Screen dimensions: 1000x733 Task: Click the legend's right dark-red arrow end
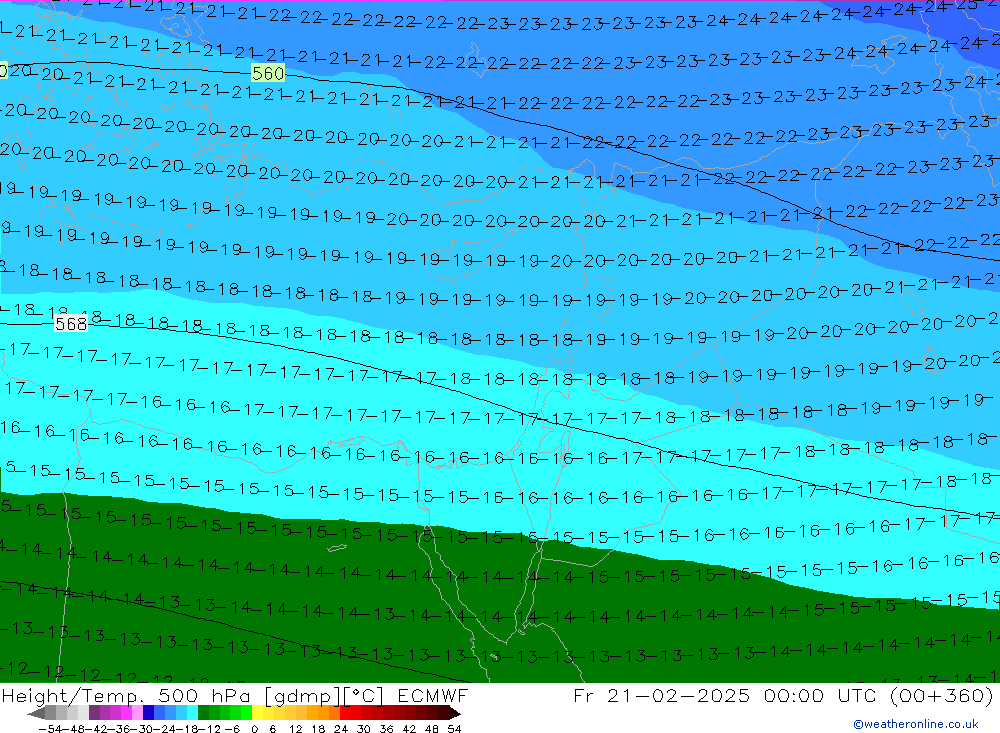[455, 713]
